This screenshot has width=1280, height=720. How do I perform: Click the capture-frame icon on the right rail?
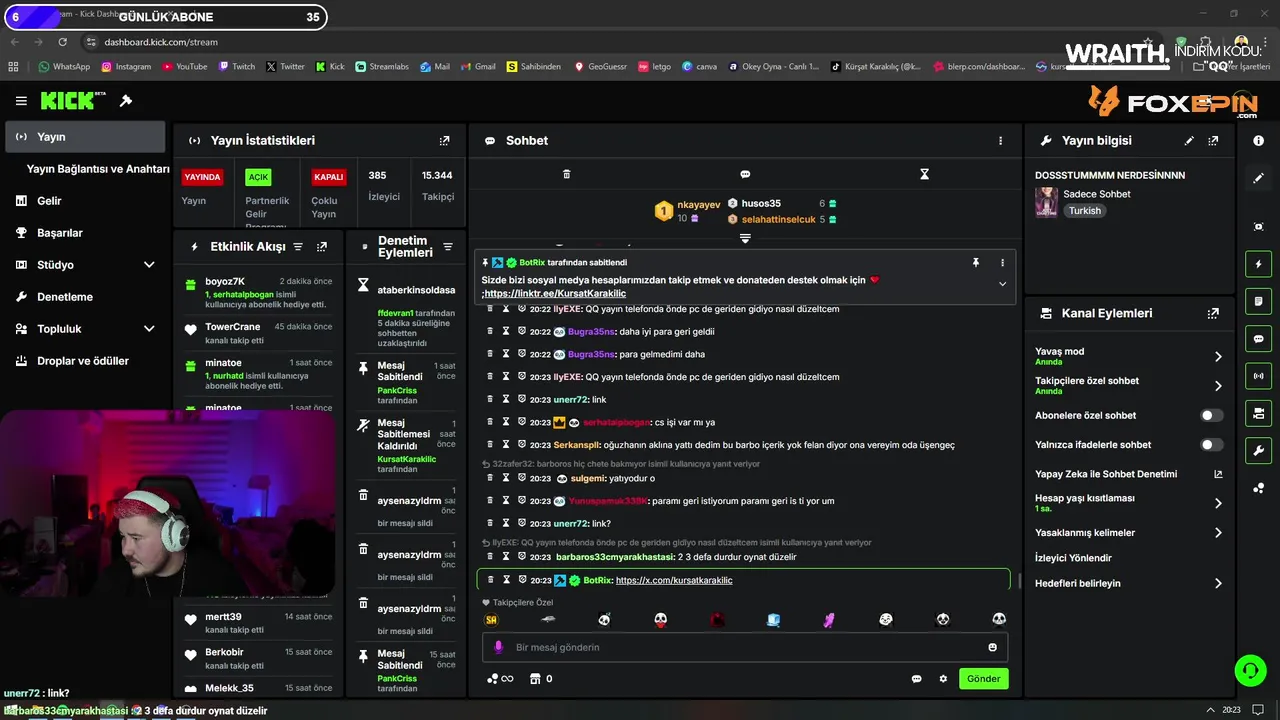(1258, 227)
